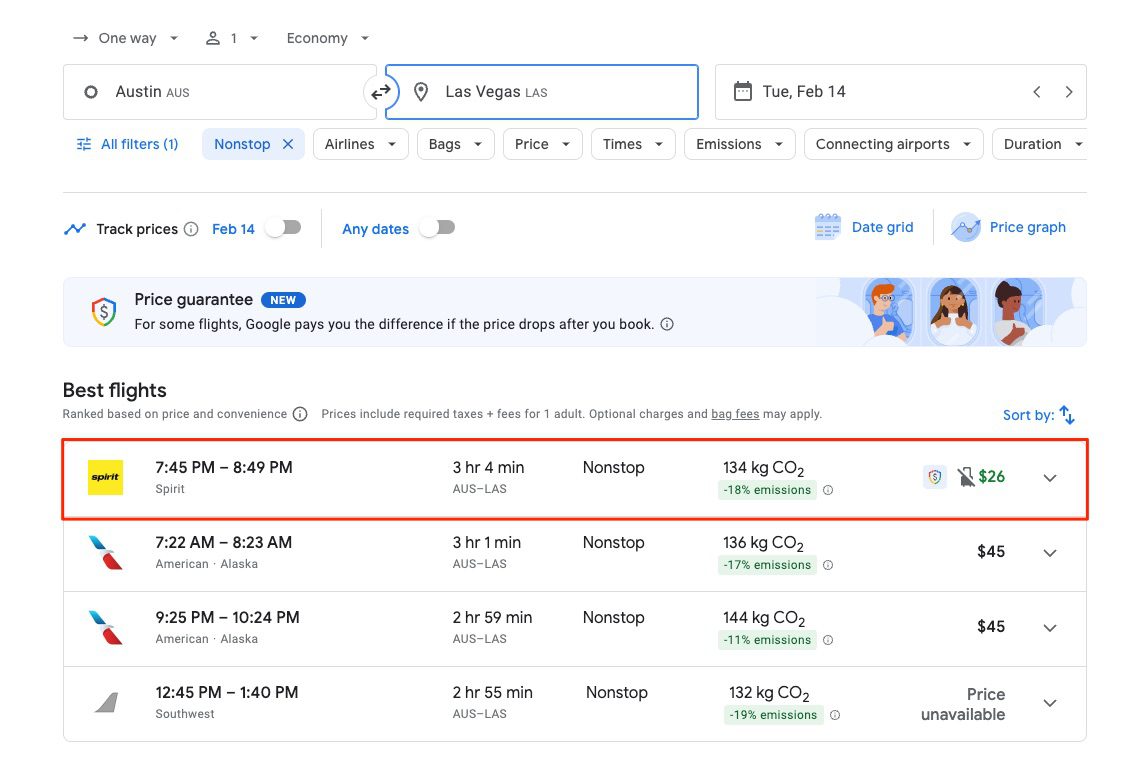This screenshot has width=1137, height=765.
Task: Remove the Nonstop filter chip
Action: coord(288,143)
